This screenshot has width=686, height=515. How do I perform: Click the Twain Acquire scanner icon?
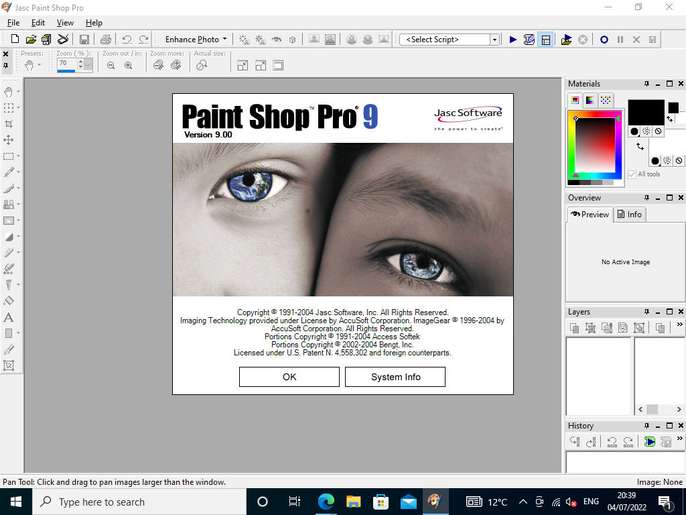(x=63, y=39)
